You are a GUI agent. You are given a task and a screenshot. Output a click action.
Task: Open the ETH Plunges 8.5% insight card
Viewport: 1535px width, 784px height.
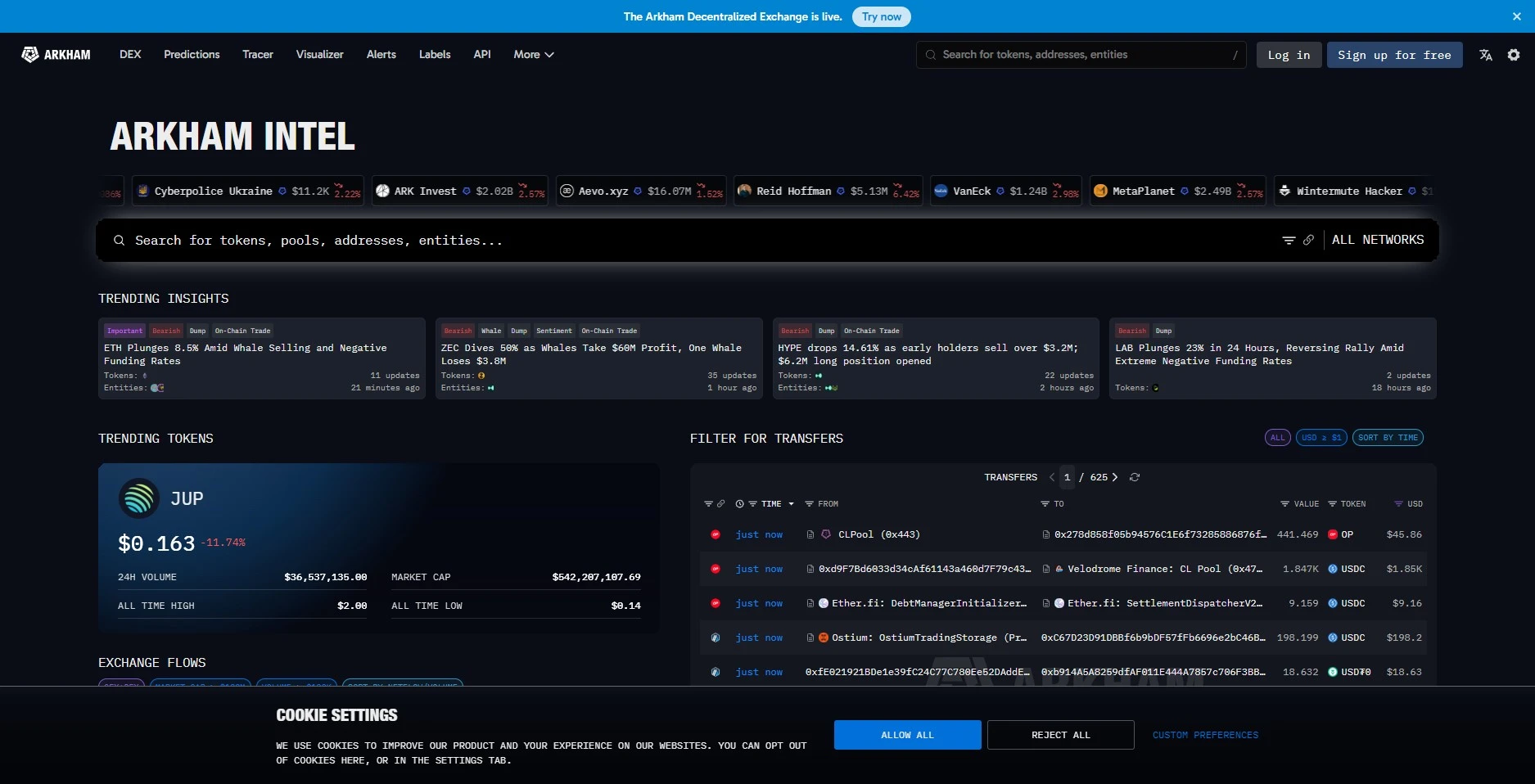(262, 358)
